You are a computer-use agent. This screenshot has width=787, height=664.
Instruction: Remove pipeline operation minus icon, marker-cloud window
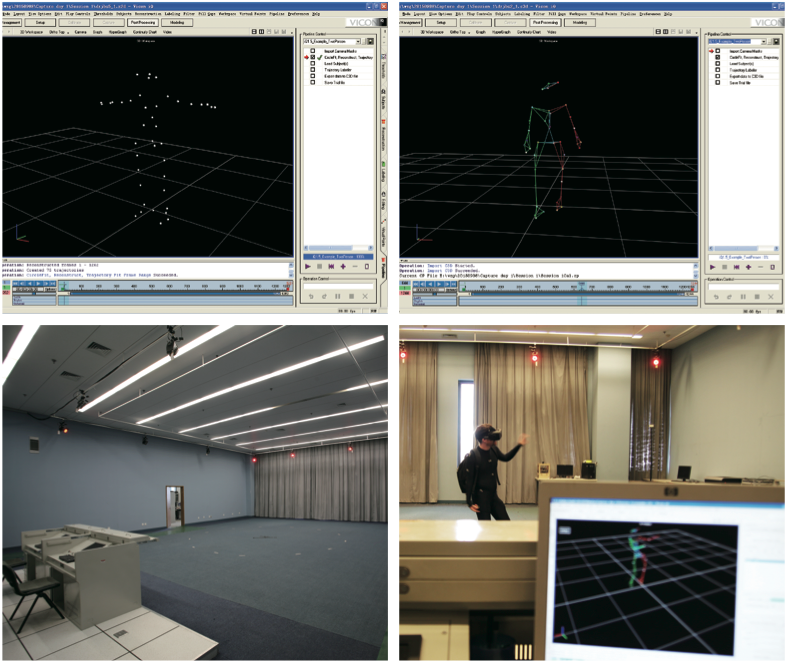pos(355,267)
